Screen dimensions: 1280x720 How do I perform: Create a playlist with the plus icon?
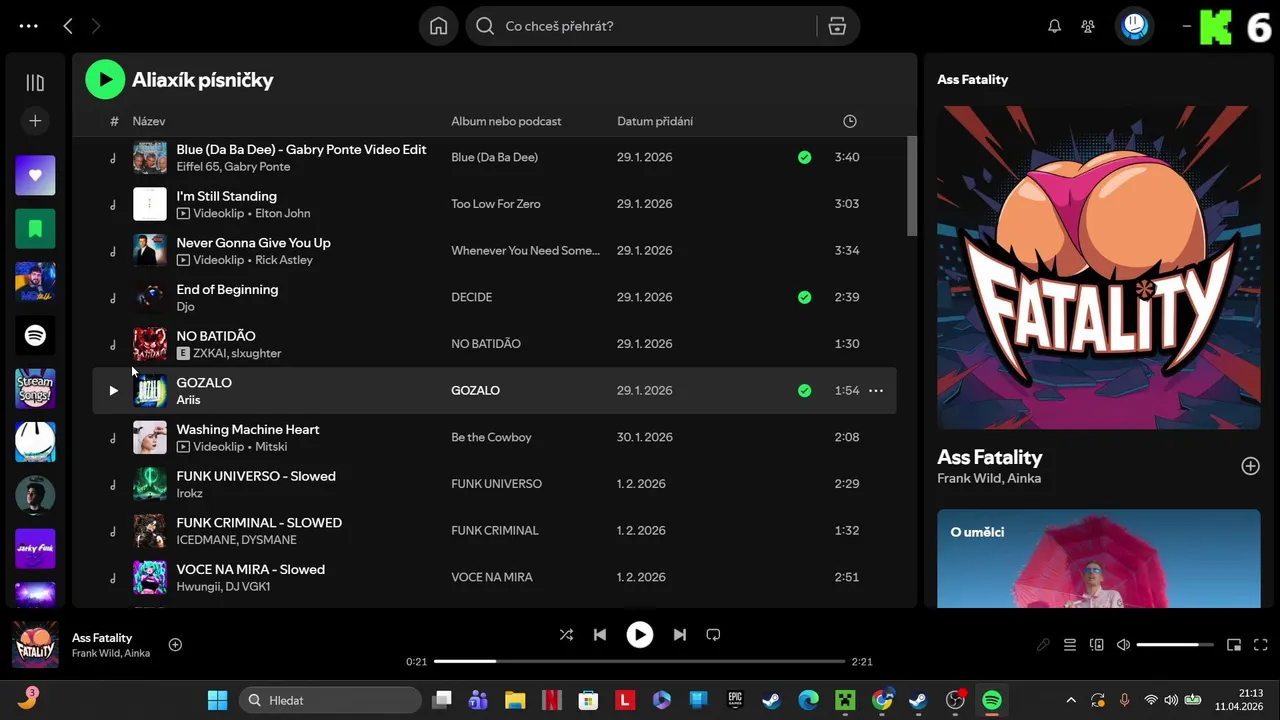[x=35, y=121]
